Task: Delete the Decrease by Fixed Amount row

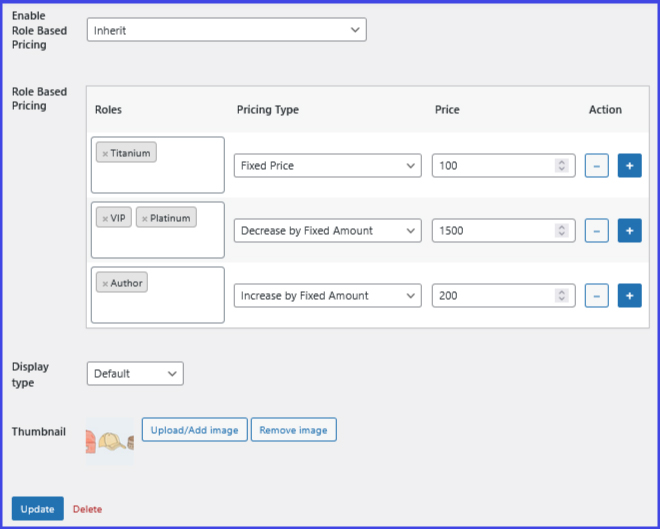Action: click(x=596, y=231)
